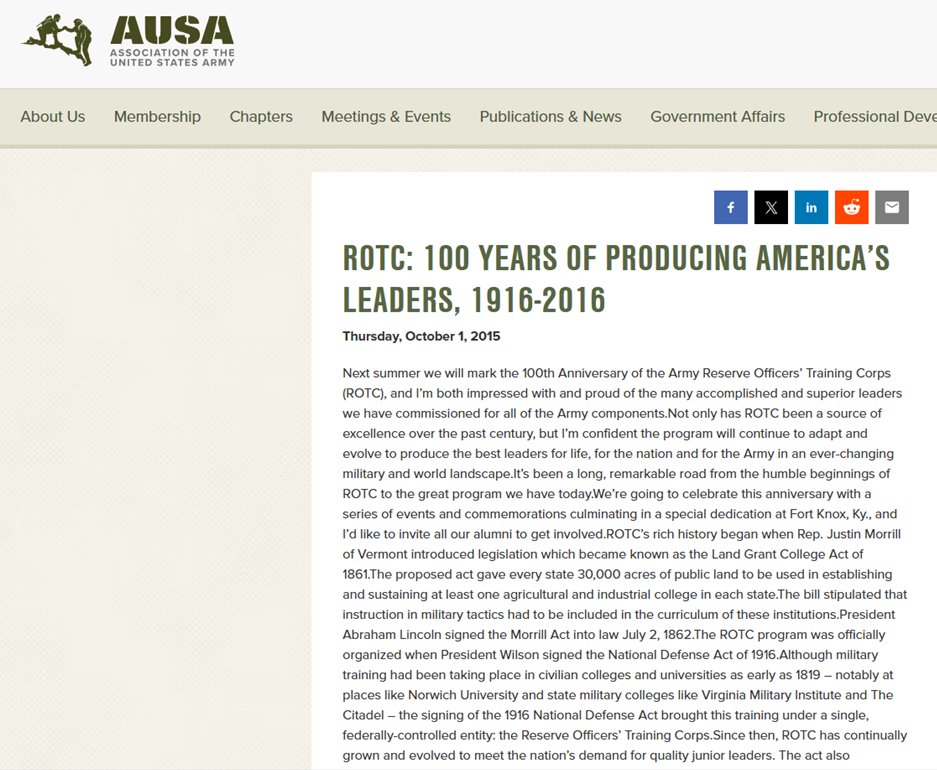Click the "Association of the United States Army" tagline
The width and height of the screenshot is (937, 770).
tap(172, 57)
